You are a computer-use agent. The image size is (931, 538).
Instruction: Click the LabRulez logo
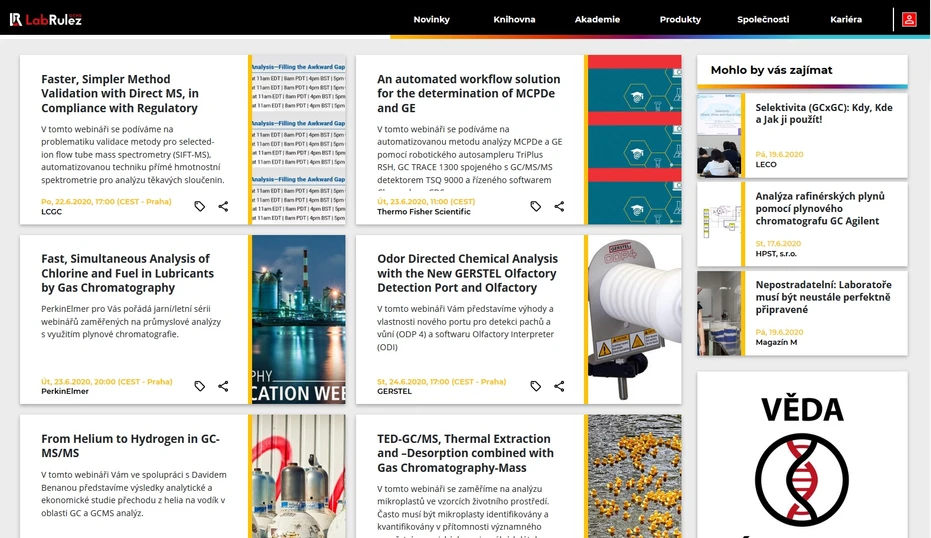point(46,19)
